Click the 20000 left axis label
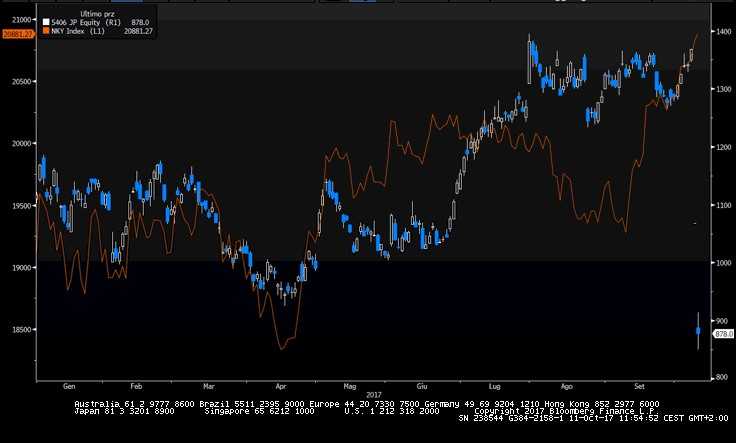Image resolution: width=736 pixels, height=443 pixels. coord(22,144)
